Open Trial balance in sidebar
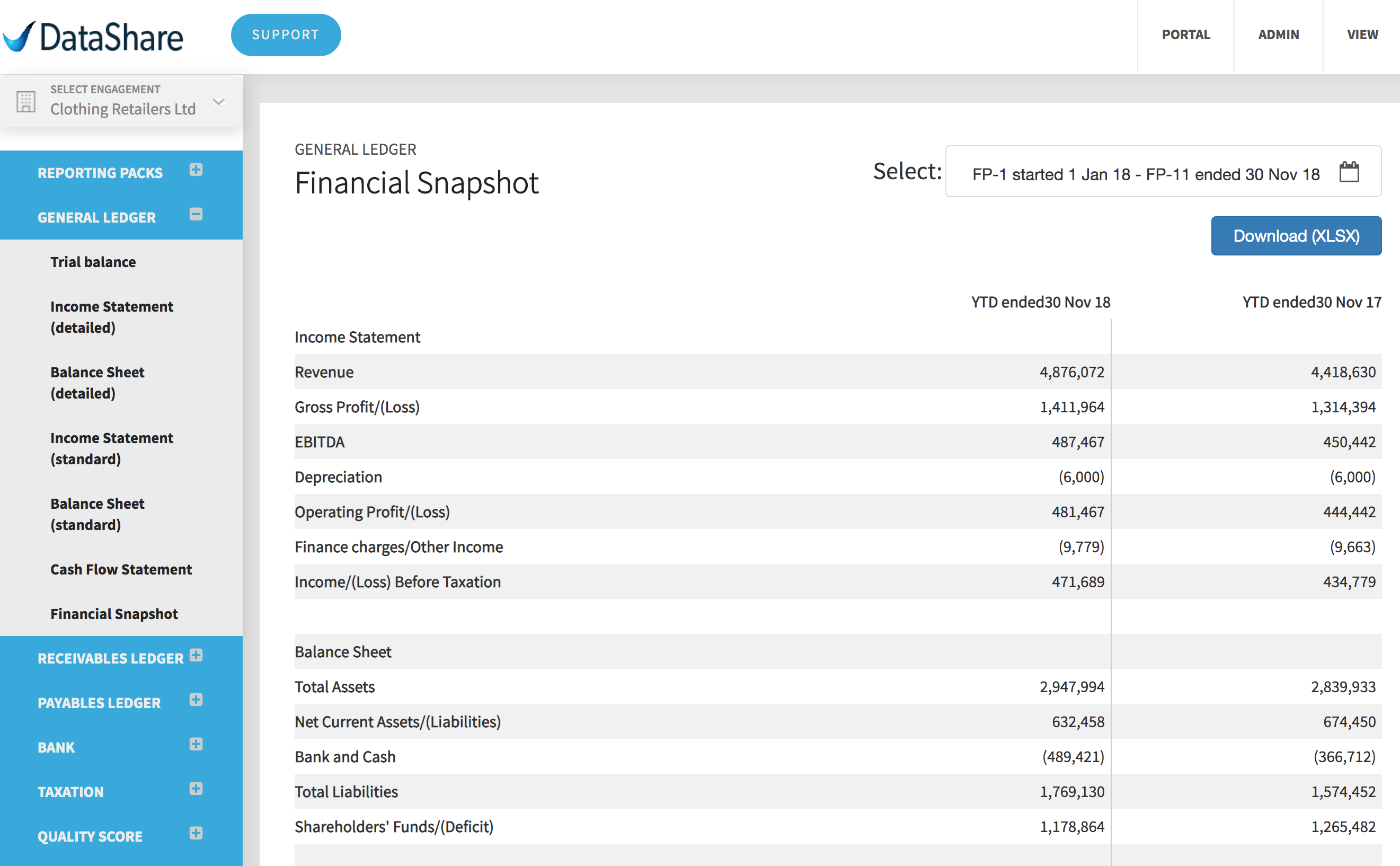Screen dimensions: 1400x866 [x=93, y=262]
